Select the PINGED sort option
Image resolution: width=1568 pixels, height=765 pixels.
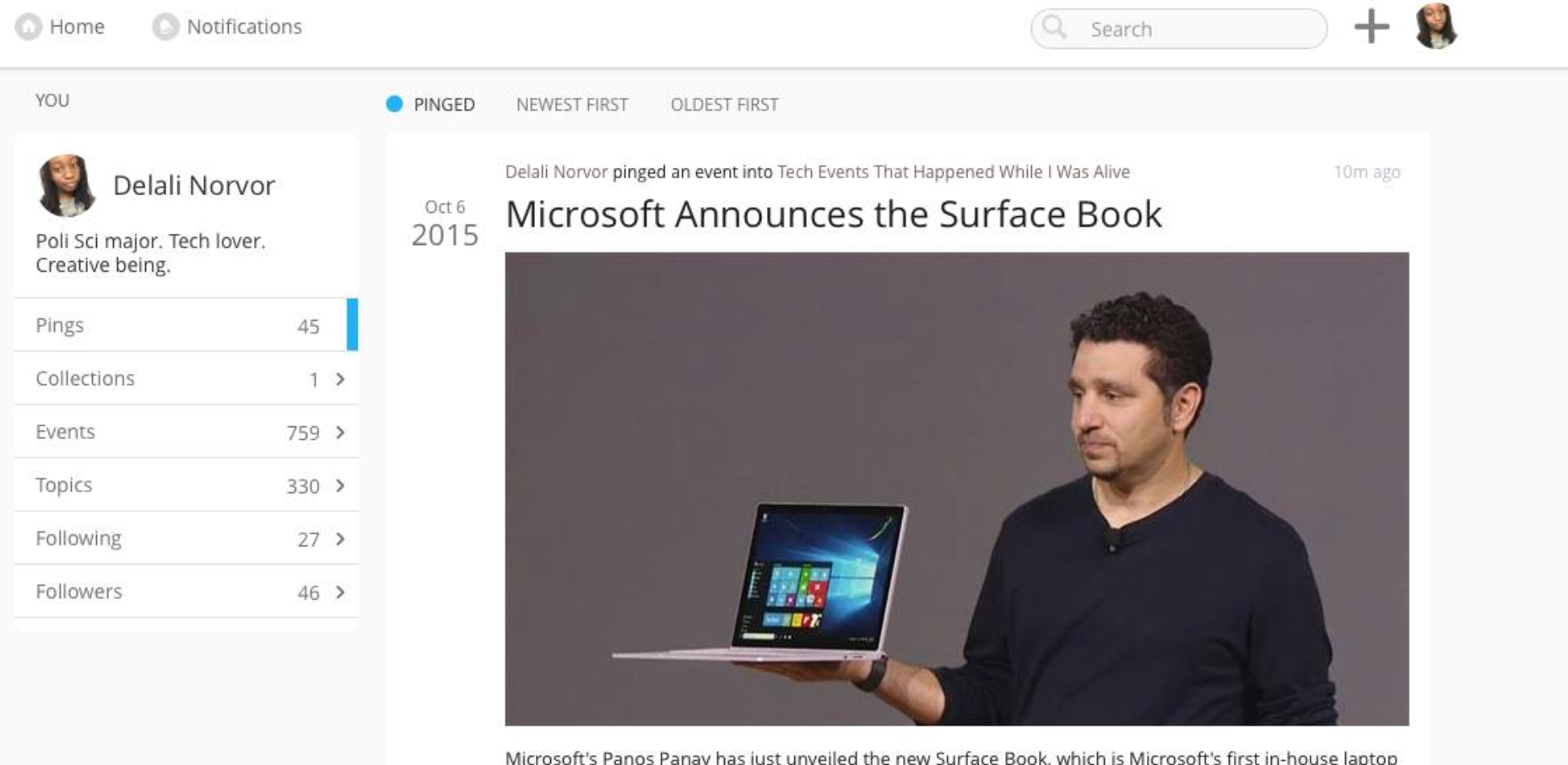[444, 105]
